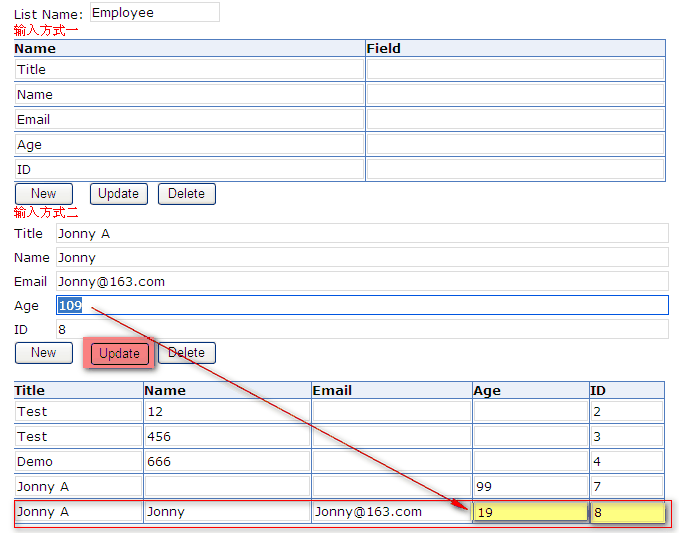Focus the Age field containing 109
679x533 pixels.
pyautogui.click(x=362, y=305)
